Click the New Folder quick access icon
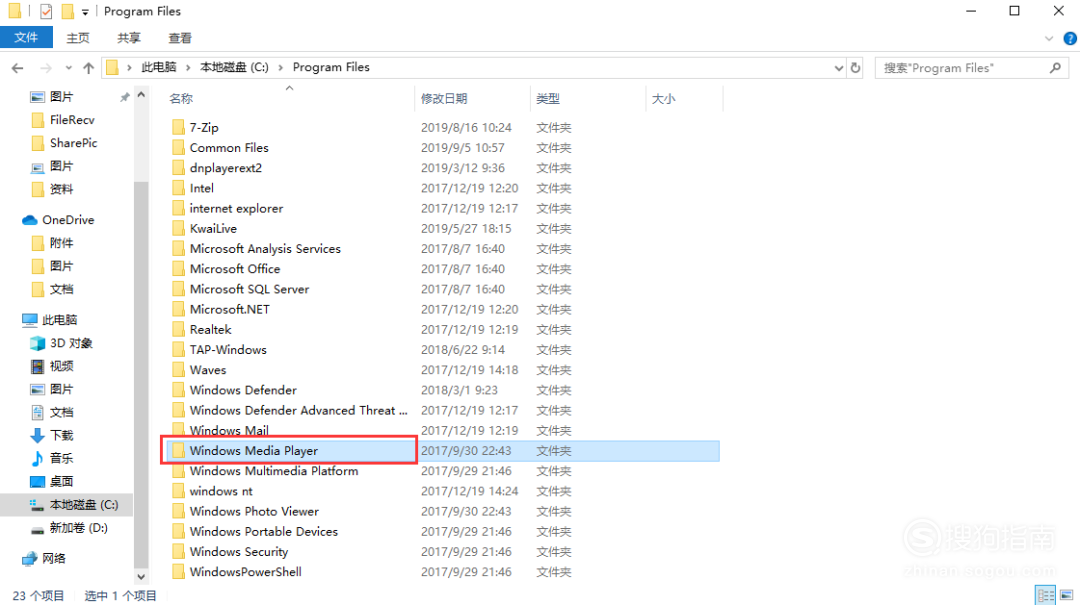This screenshot has height=605, width=1080. point(68,11)
